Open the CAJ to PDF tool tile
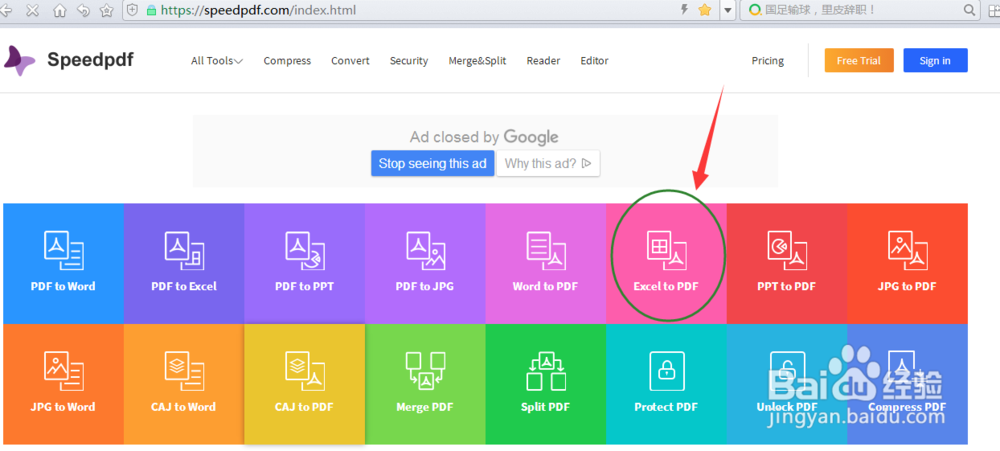This screenshot has height=451, width=1000. 304,384
